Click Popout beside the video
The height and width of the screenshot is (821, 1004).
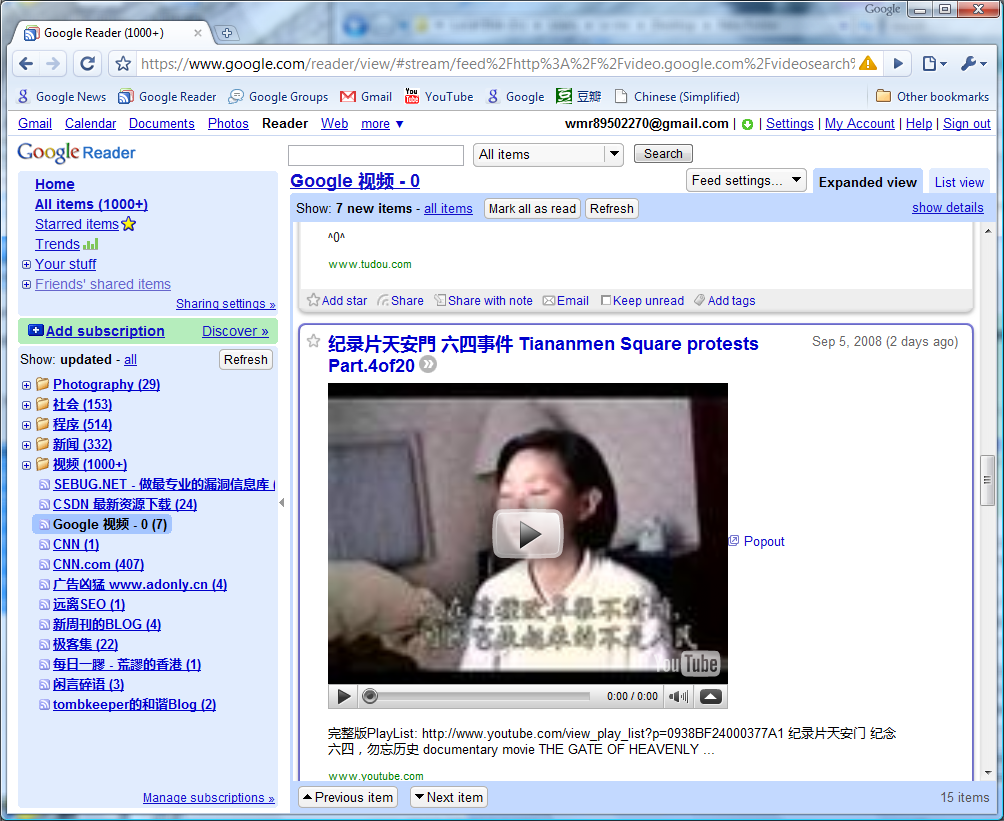click(x=757, y=541)
